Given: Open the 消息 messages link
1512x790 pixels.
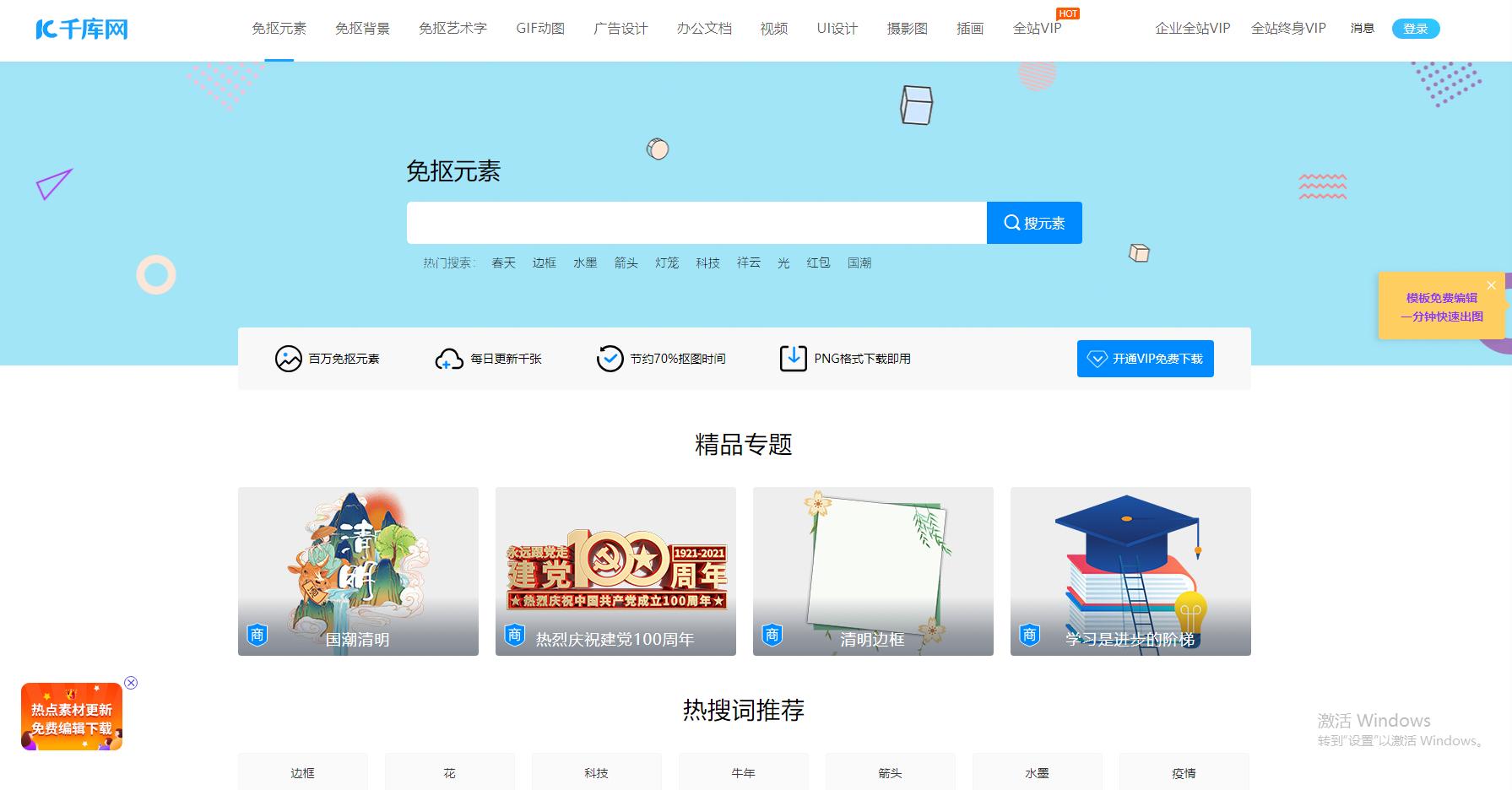Looking at the screenshot, I should point(1362,28).
